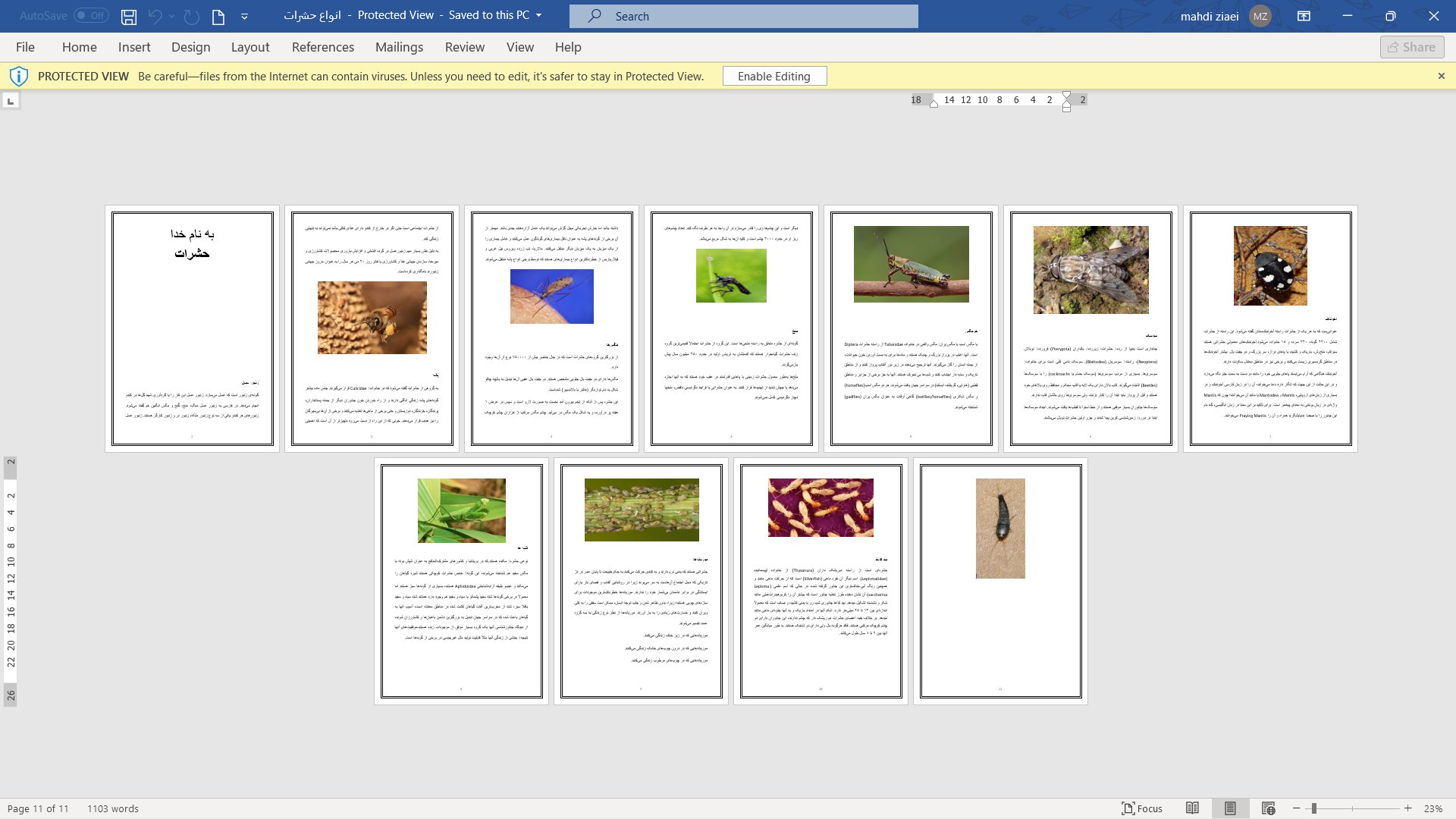The image size is (1456, 819).
Task: Switch to Focus mode
Action: (x=1142, y=808)
